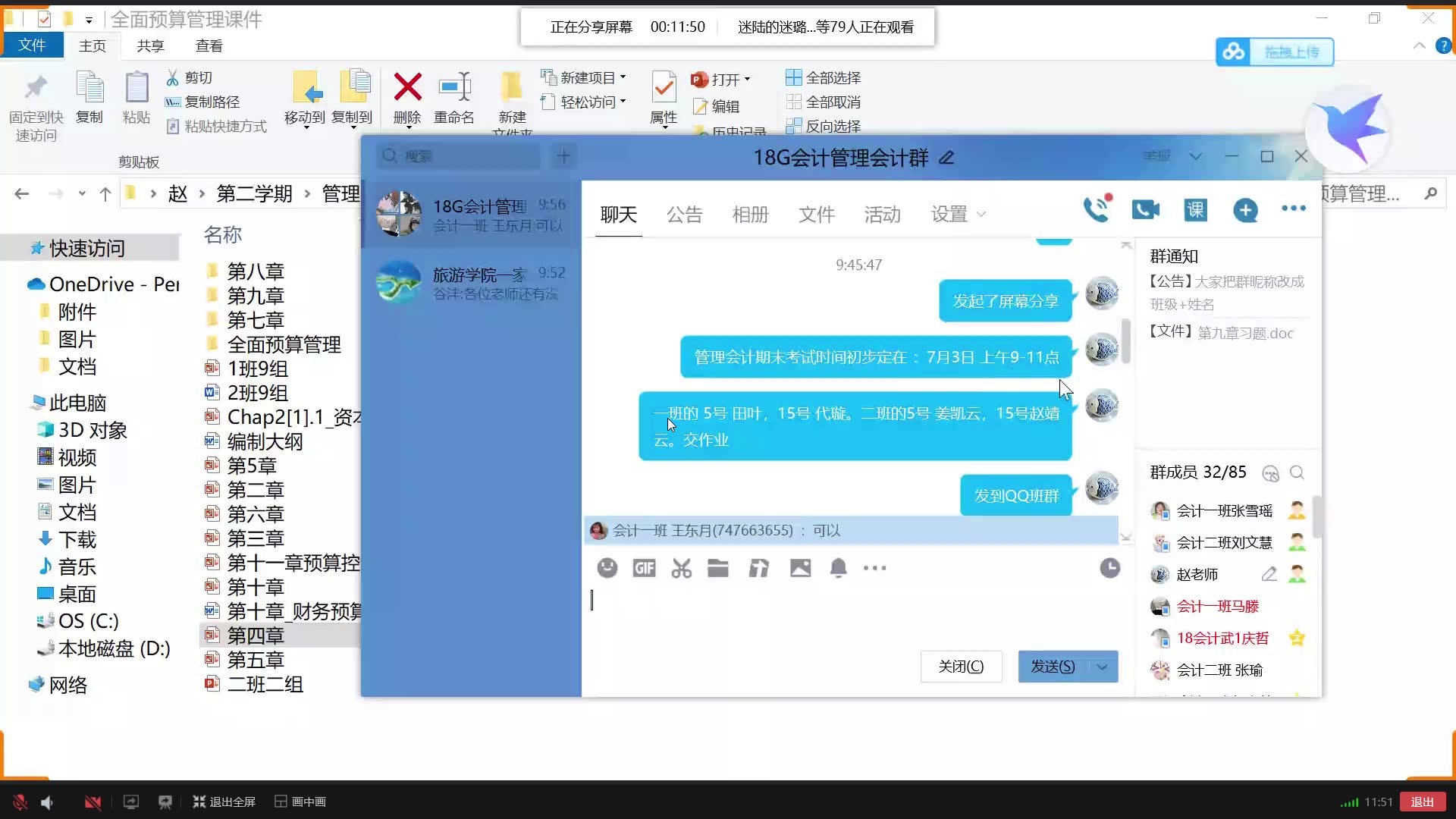Click the notification bell icon in chat
Viewport: 1456px width, 819px height.
[x=838, y=568]
